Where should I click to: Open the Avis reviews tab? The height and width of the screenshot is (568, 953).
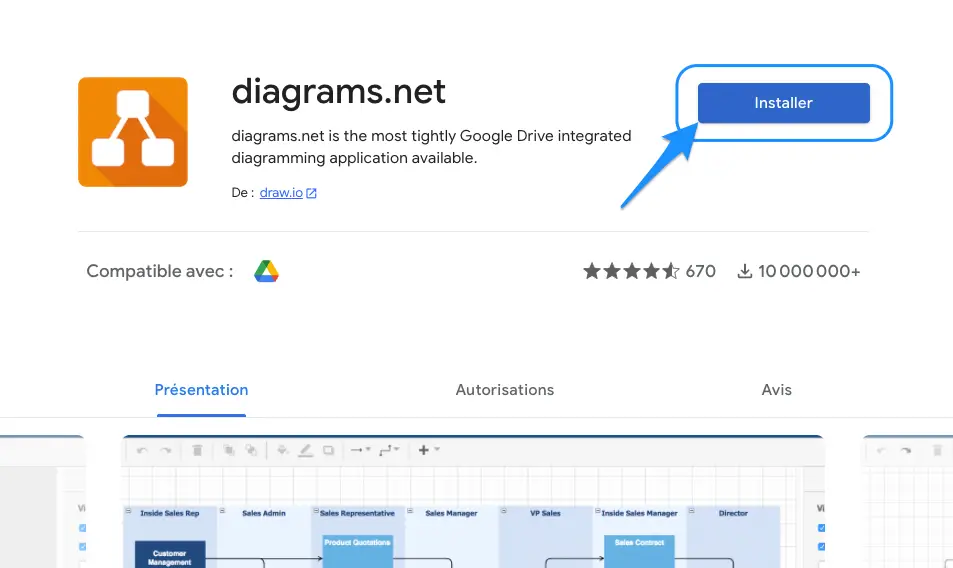pos(776,390)
